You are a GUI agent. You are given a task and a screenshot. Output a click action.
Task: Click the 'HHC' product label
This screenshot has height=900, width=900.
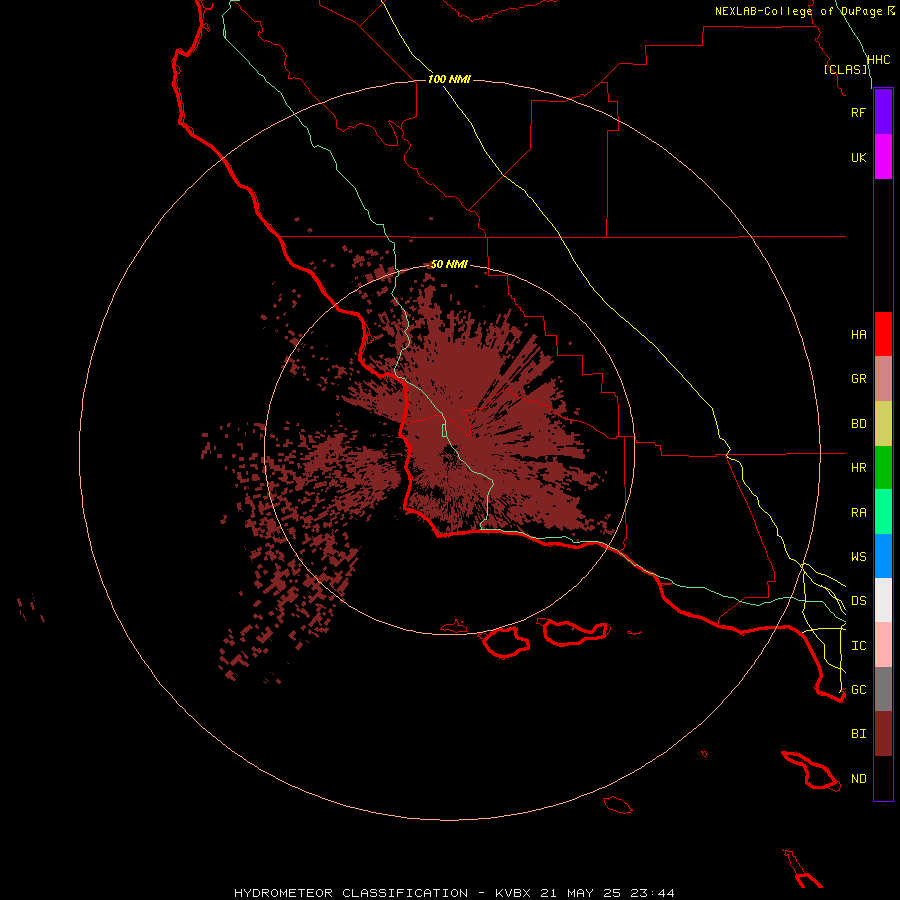[x=878, y=60]
